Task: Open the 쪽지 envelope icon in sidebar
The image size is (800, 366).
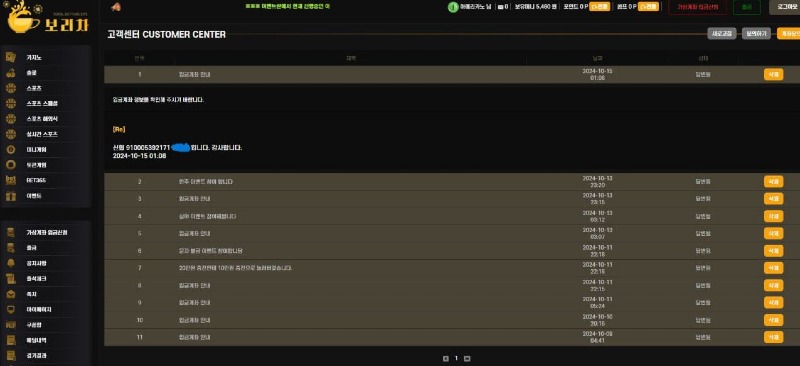Action: click(11, 294)
